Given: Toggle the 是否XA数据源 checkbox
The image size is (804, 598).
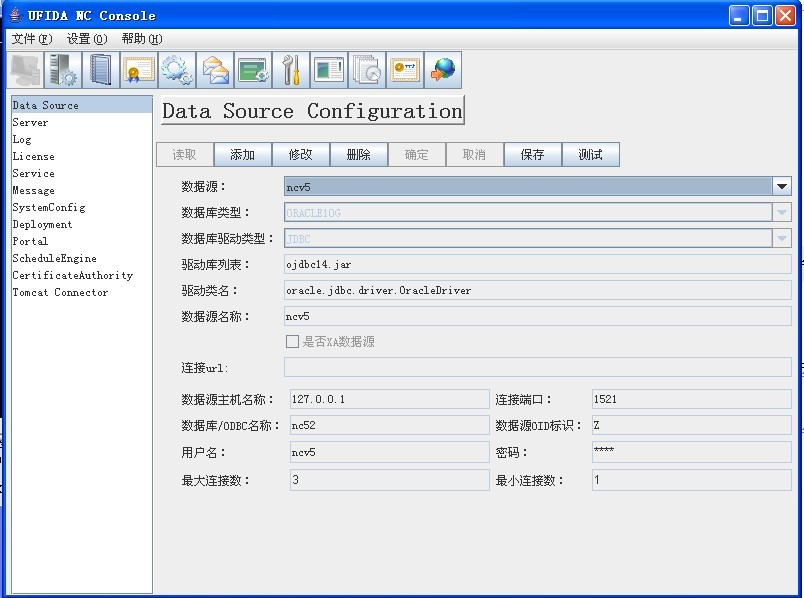Looking at the screenshot, I should [292, 342].
